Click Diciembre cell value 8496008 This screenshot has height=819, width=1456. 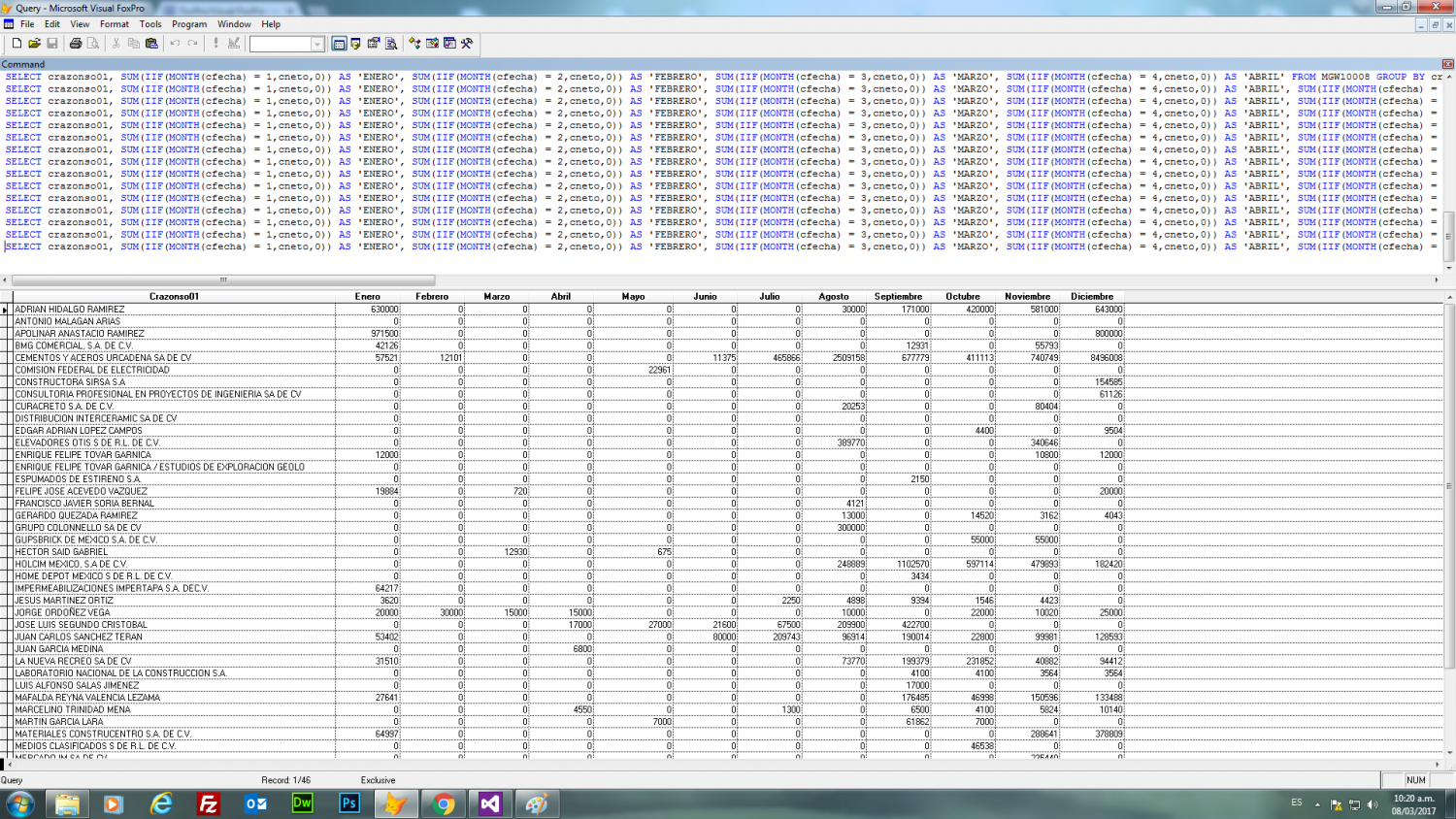pos(1092,358)
